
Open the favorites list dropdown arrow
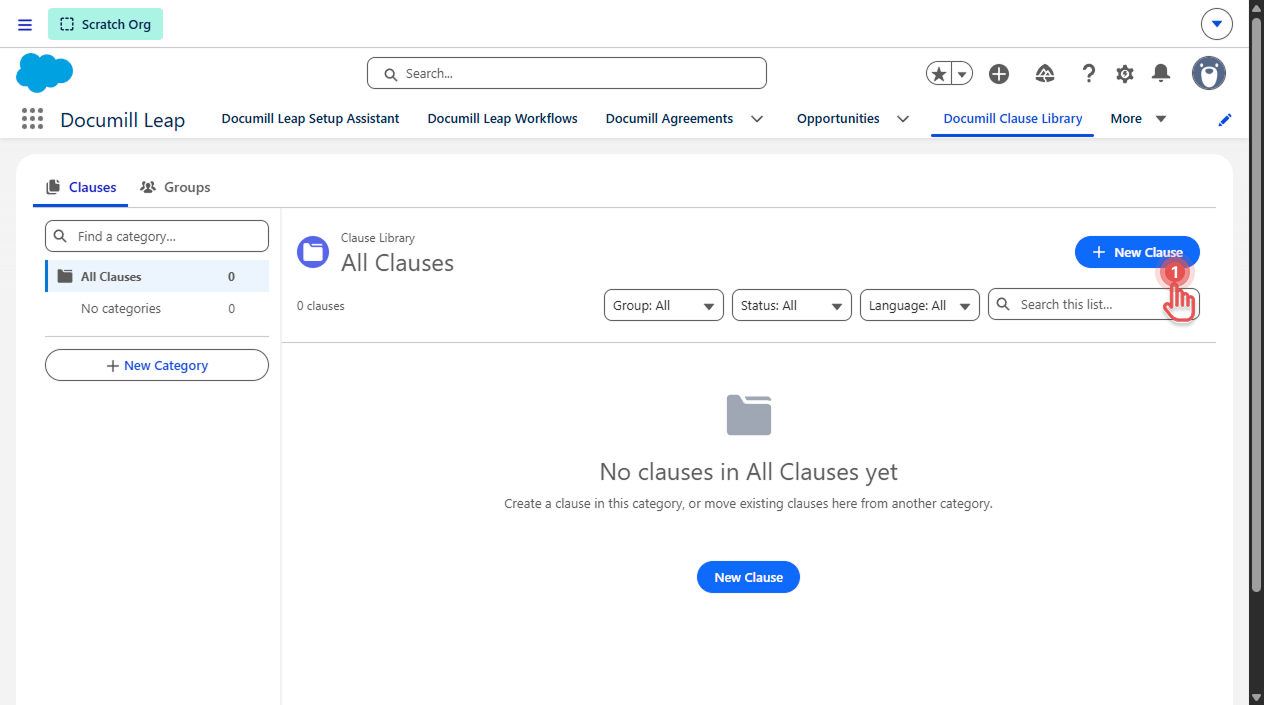point(962,74)
